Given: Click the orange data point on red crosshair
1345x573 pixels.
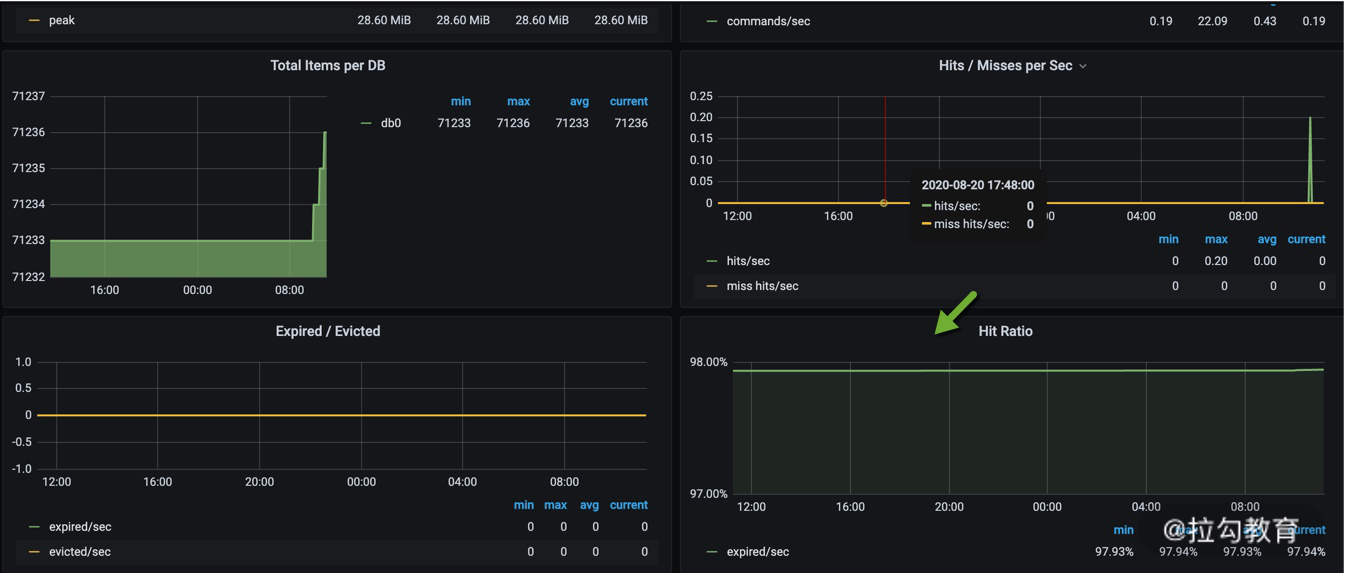Looking at the screenshot, I should [884, 203].
